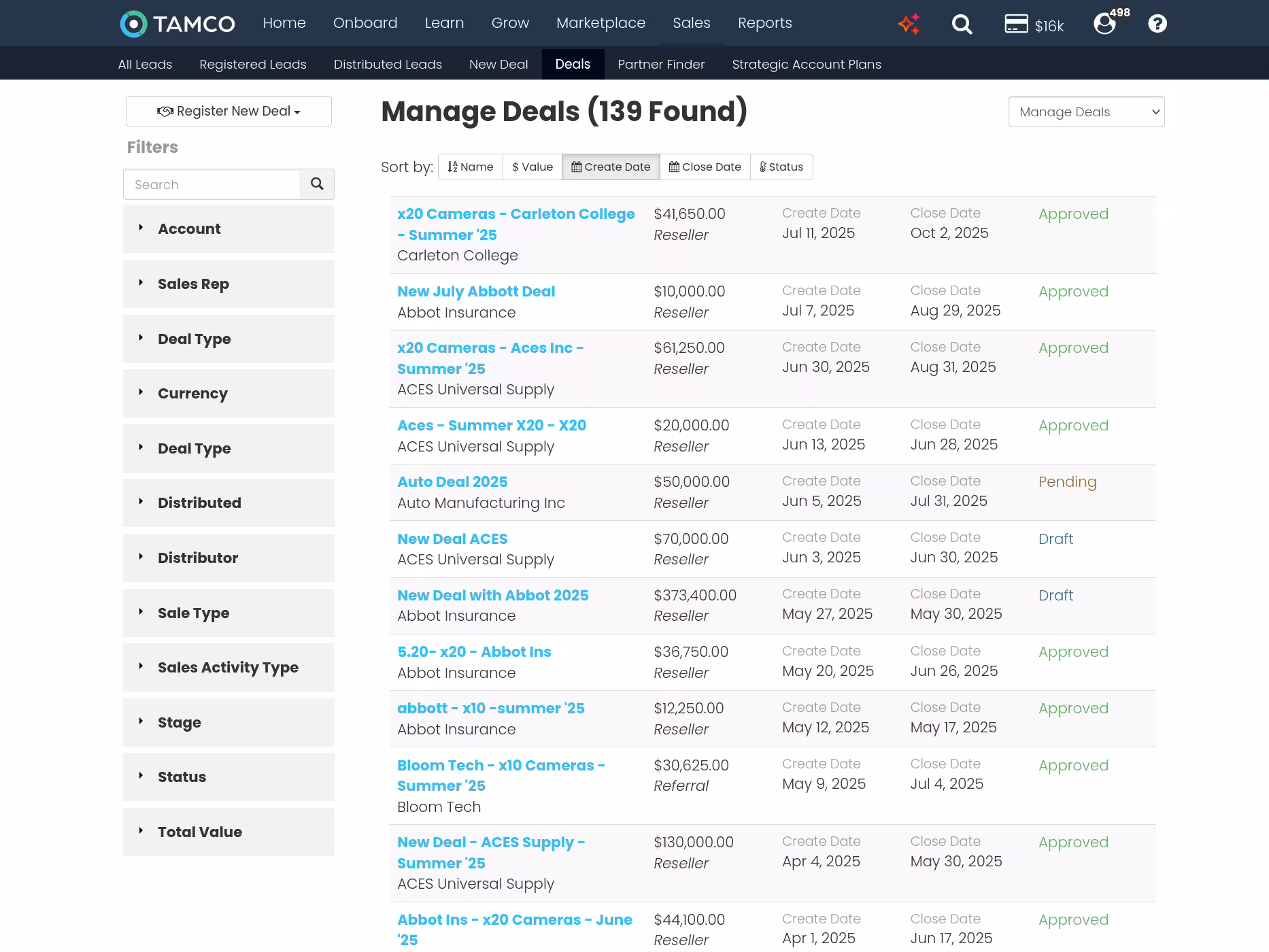Viewport: 1269px width, 952px height.
Task: Open the 5.20- x20 - Abbot Ins deal
Action: click(x=474, y=652)
